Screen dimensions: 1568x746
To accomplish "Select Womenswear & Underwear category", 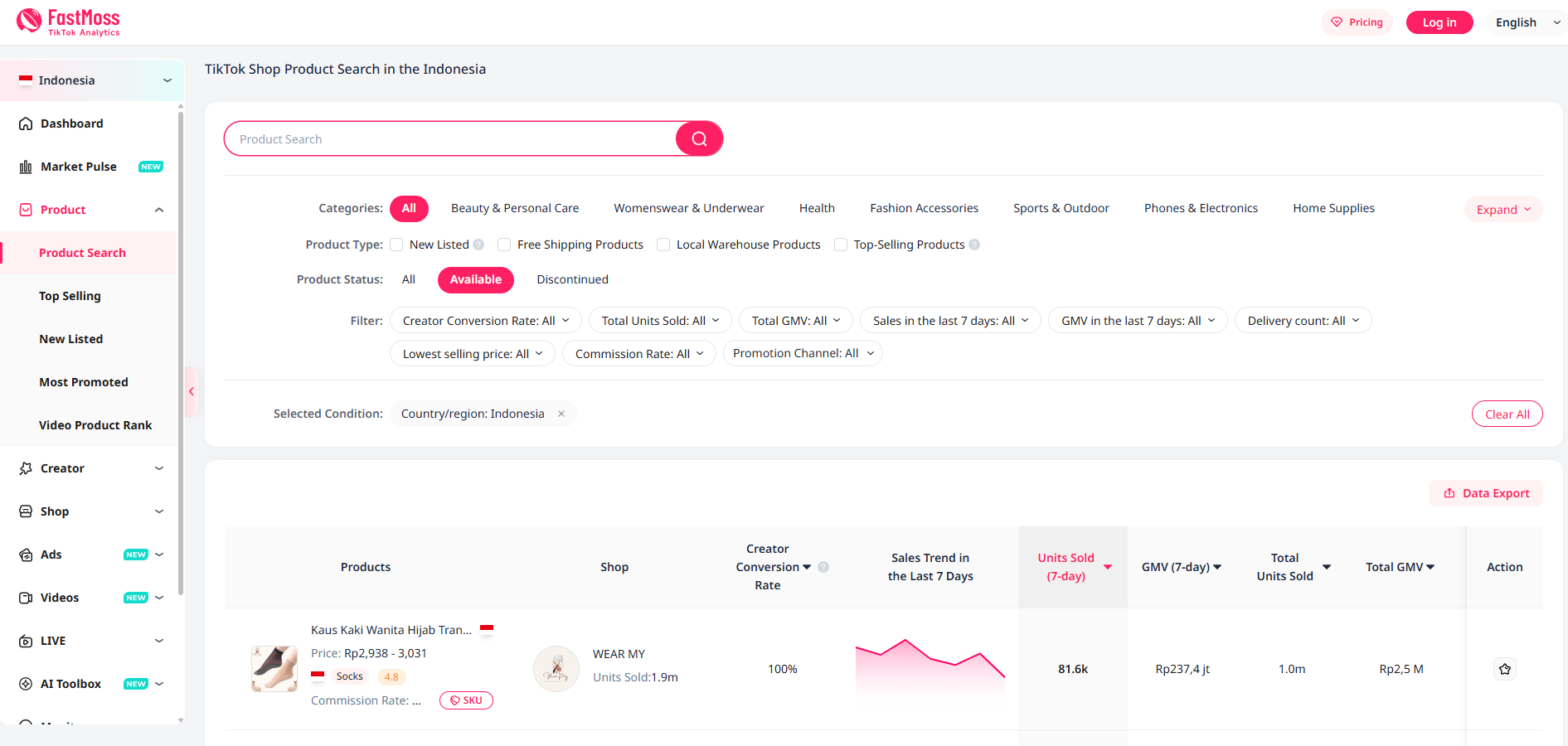I will coord(689,208).
